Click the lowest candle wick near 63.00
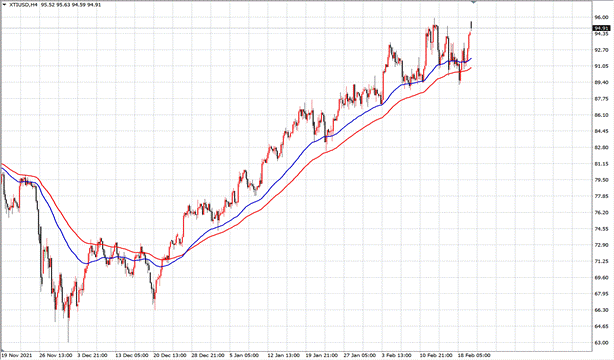 point(68,331)
